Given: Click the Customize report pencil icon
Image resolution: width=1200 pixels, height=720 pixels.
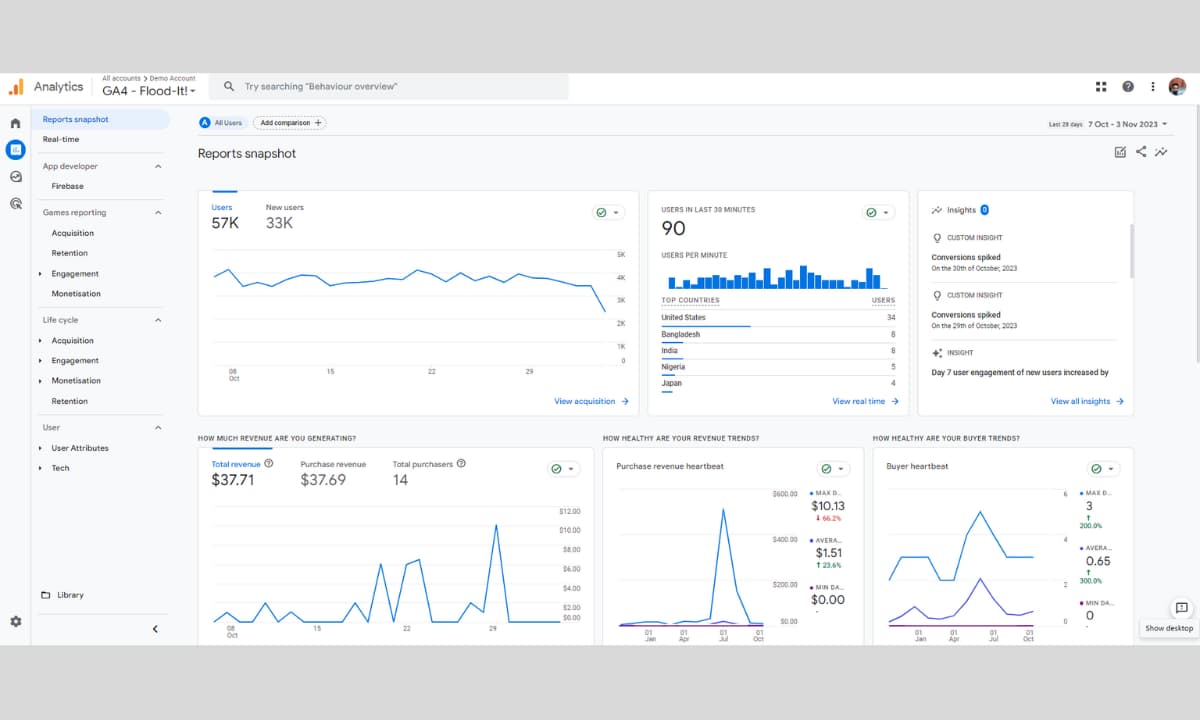Looking at the screenshot, I should [1119, 152].
